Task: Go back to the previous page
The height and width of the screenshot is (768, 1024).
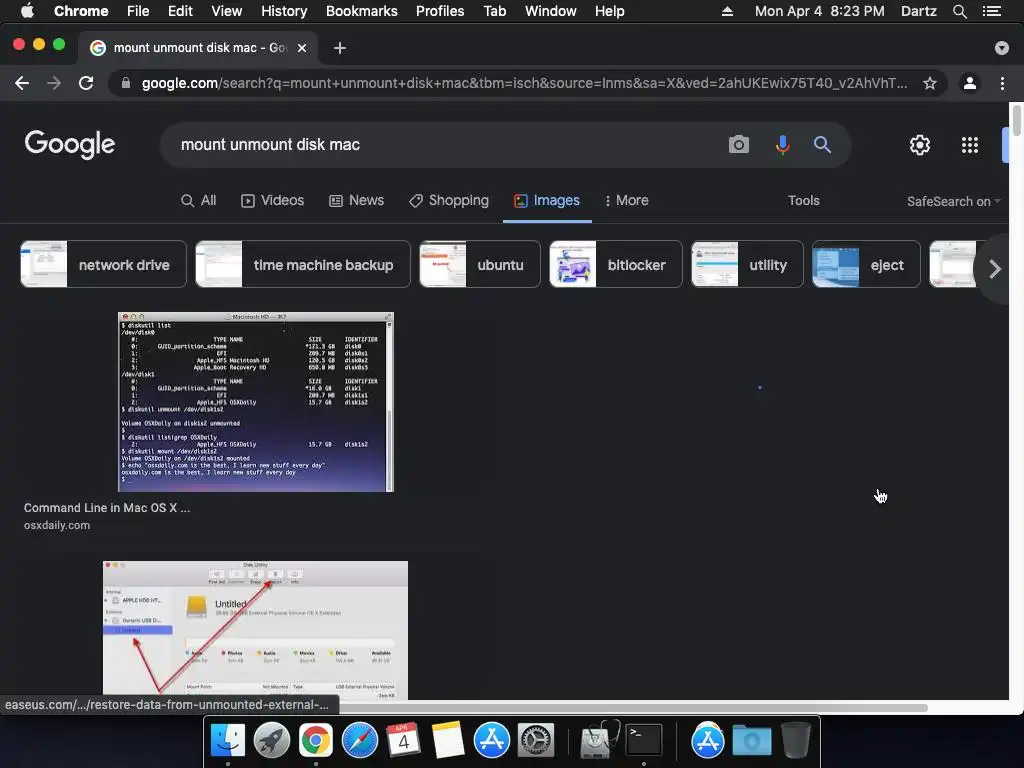Action: (22, 83)
